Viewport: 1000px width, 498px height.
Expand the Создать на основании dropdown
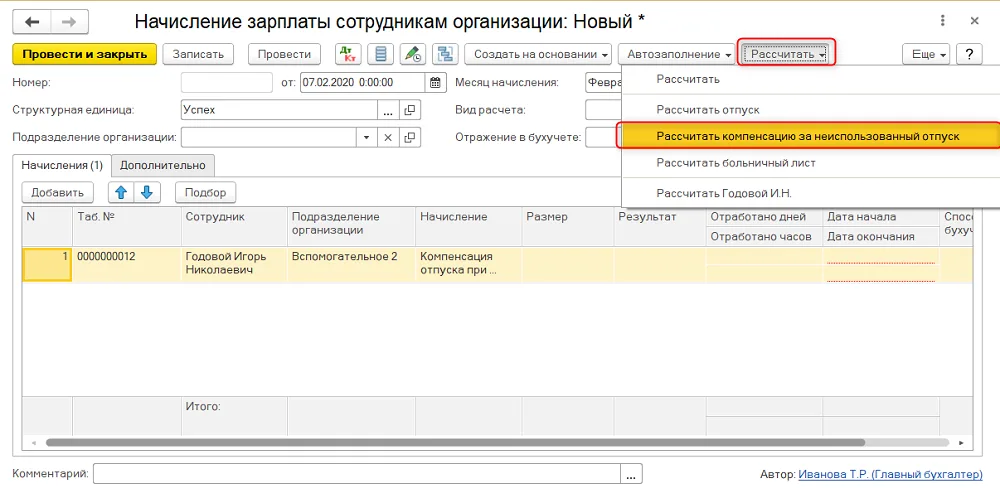(538, 54)
